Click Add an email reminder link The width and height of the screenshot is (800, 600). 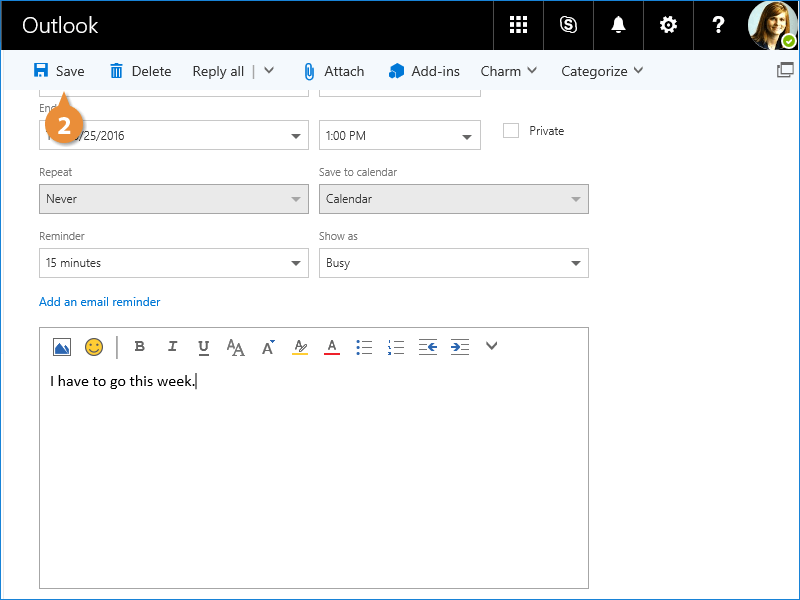point(99,302)
